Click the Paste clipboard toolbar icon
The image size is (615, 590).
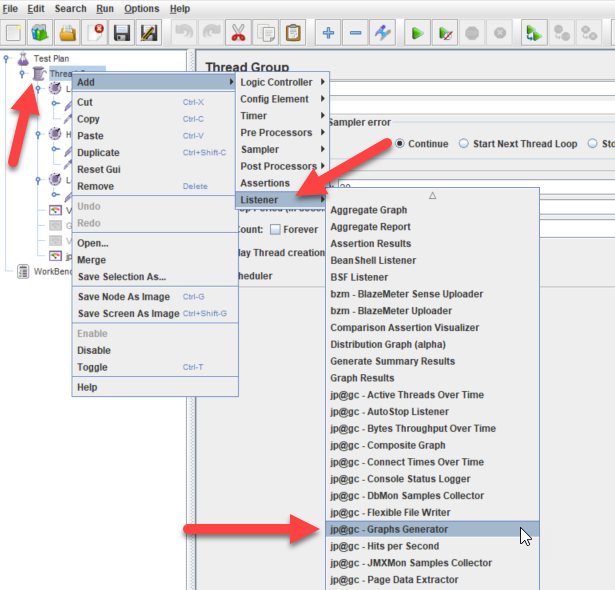coord(292,33)
